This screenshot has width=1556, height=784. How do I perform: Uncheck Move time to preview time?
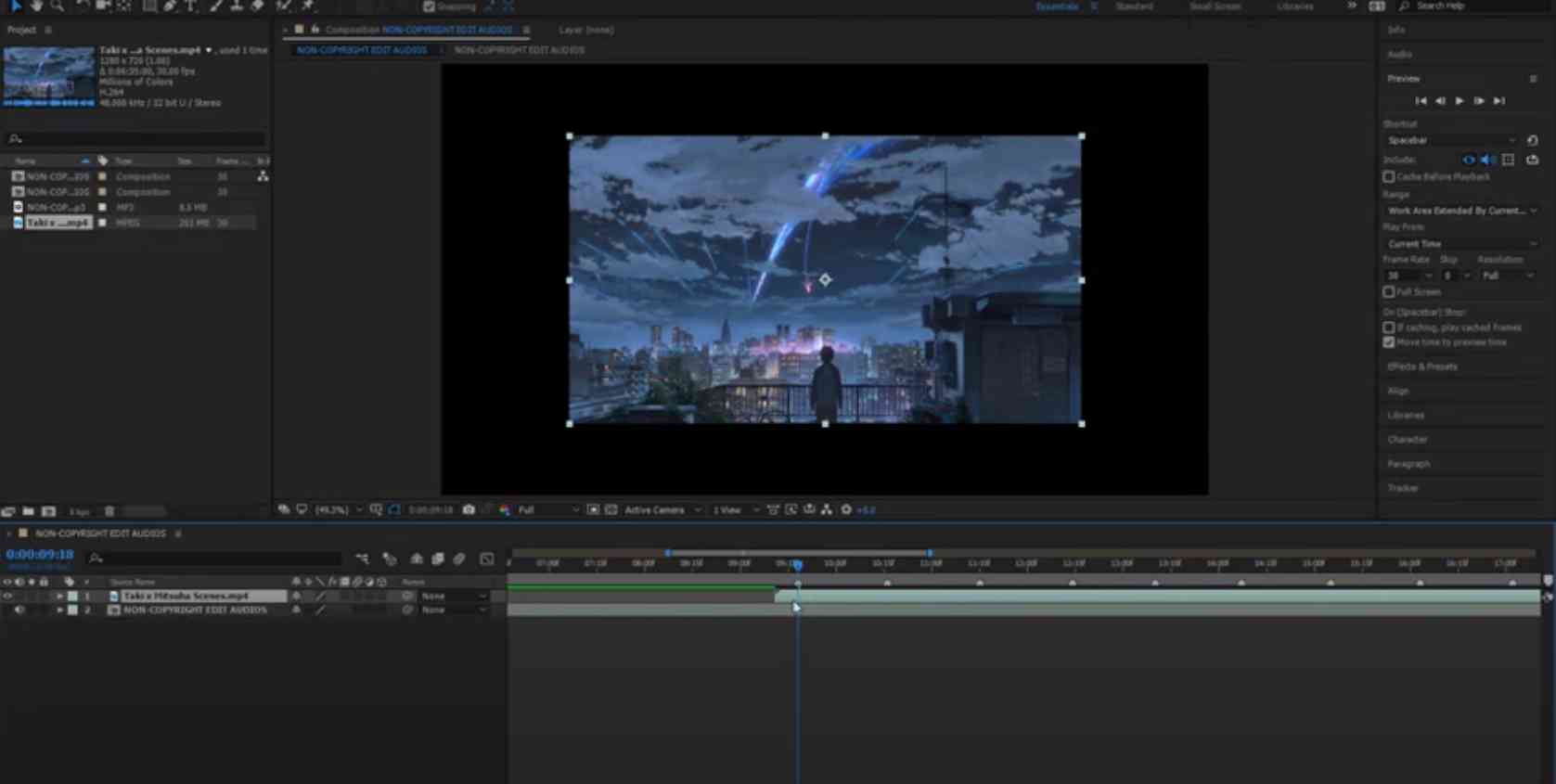(1389, 342)
